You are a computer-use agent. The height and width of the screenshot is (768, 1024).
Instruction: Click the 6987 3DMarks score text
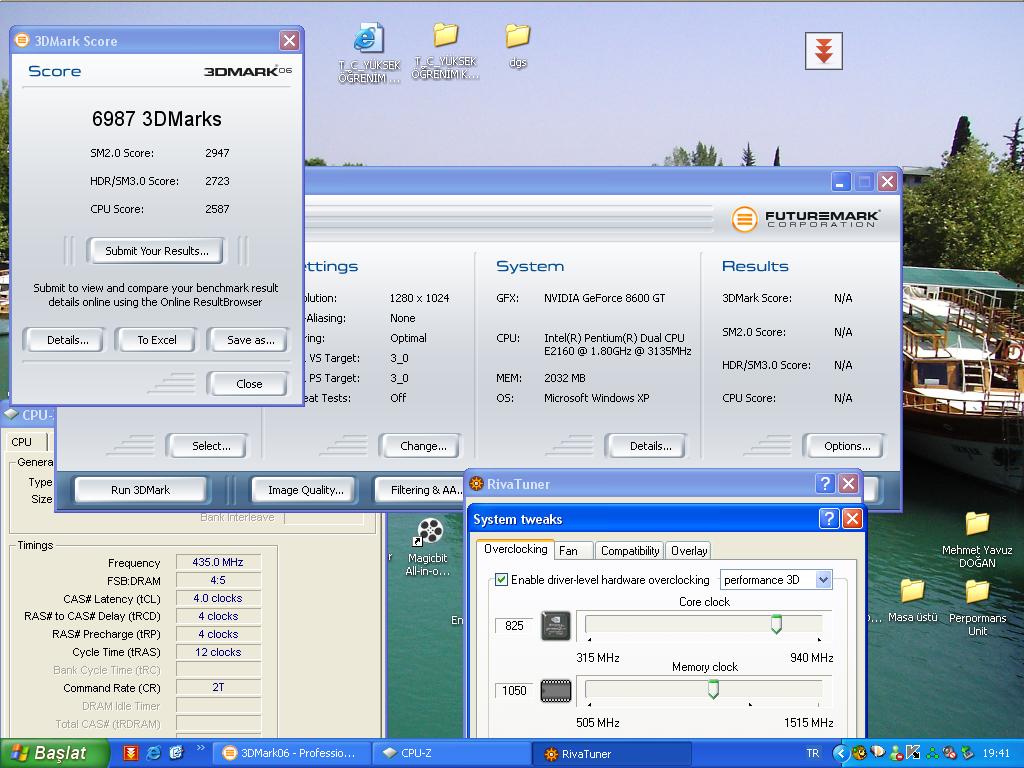[157, 119]
